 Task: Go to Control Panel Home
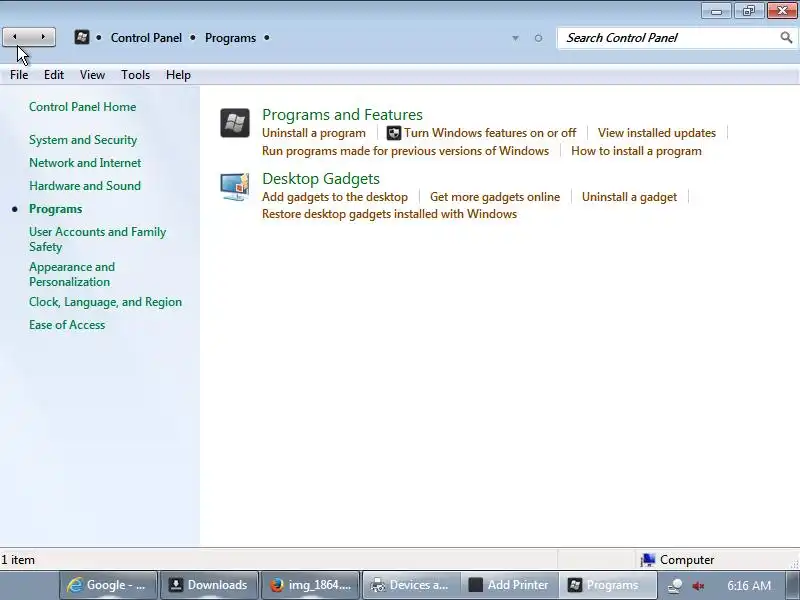(x=83, y=107)
